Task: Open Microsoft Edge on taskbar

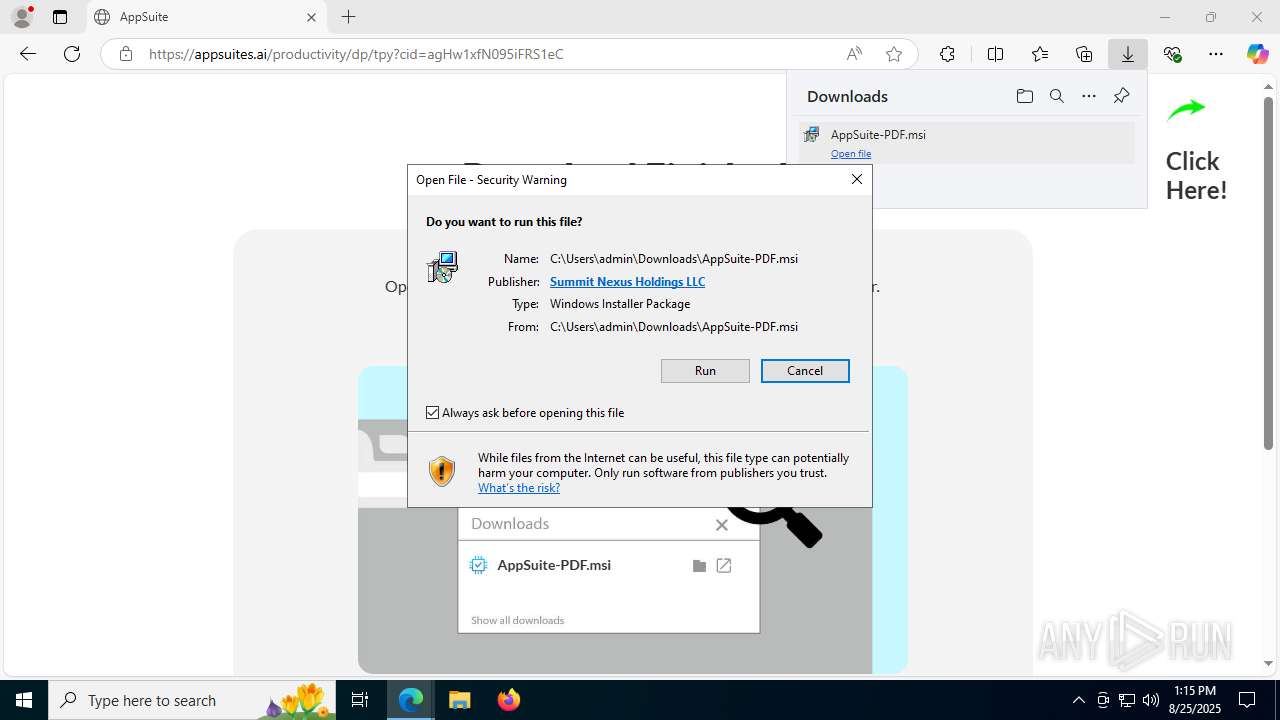Action: tap(411, 700)
